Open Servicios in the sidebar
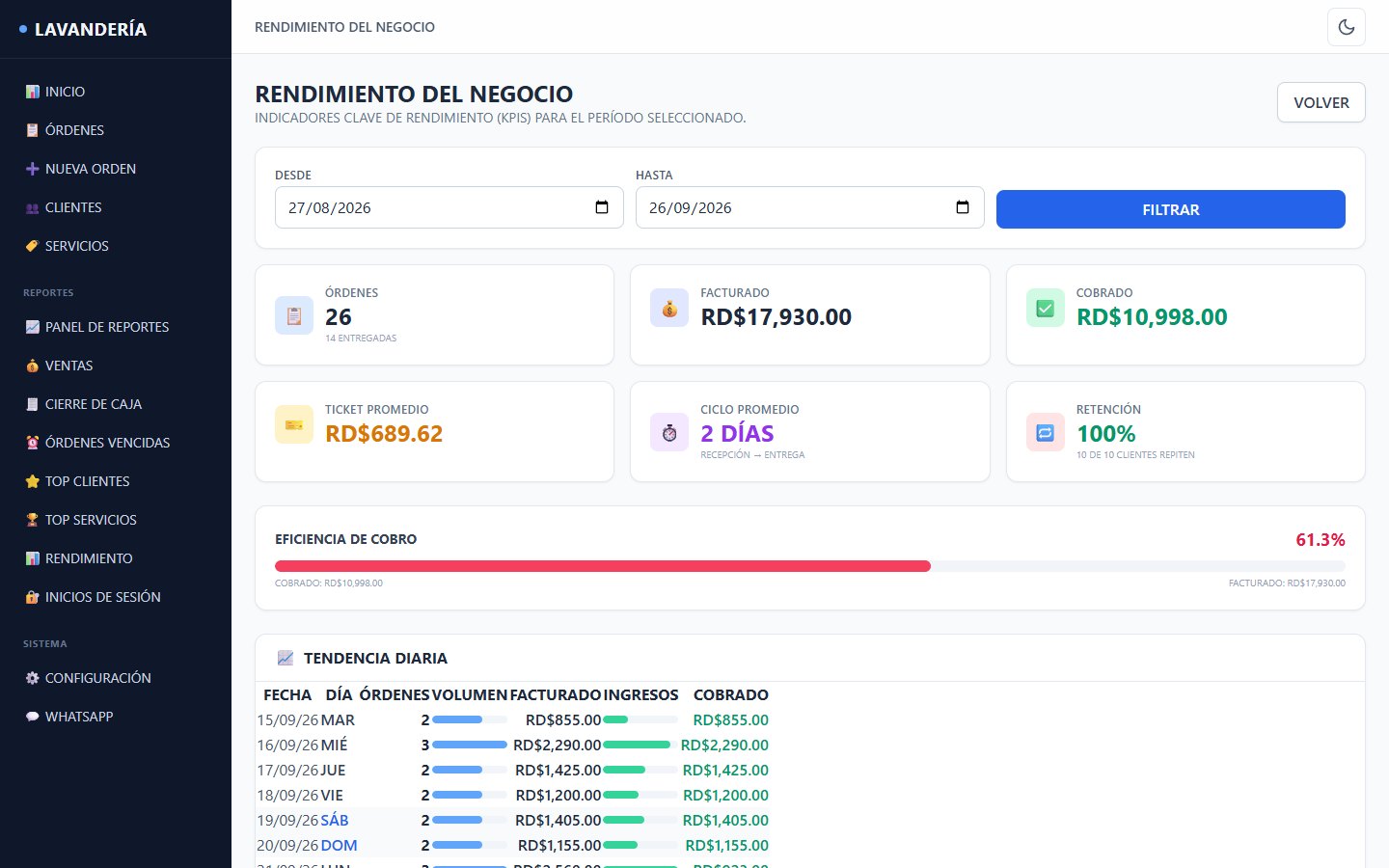This screenshot has width=1389, height=868. [x=116, y=246]
